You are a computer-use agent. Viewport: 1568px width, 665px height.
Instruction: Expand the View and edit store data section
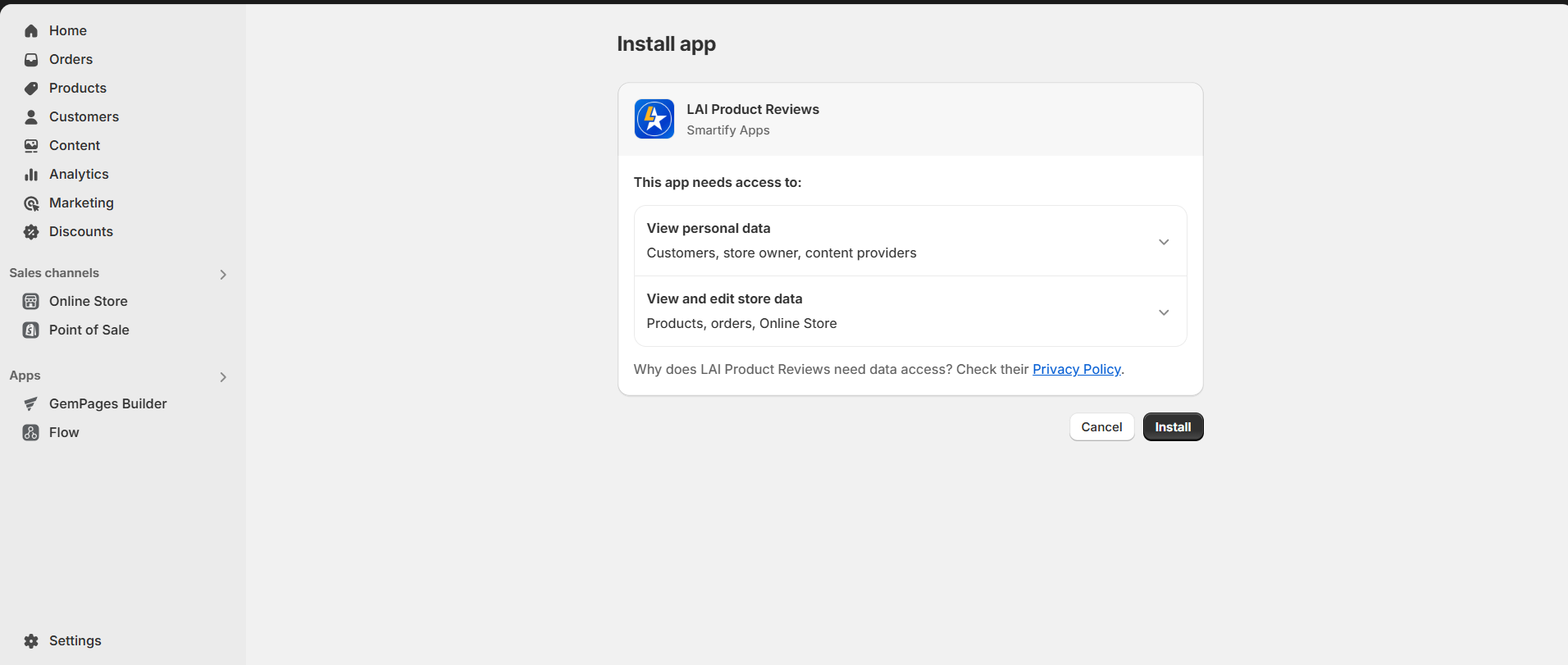click(x=1163, y=312)
